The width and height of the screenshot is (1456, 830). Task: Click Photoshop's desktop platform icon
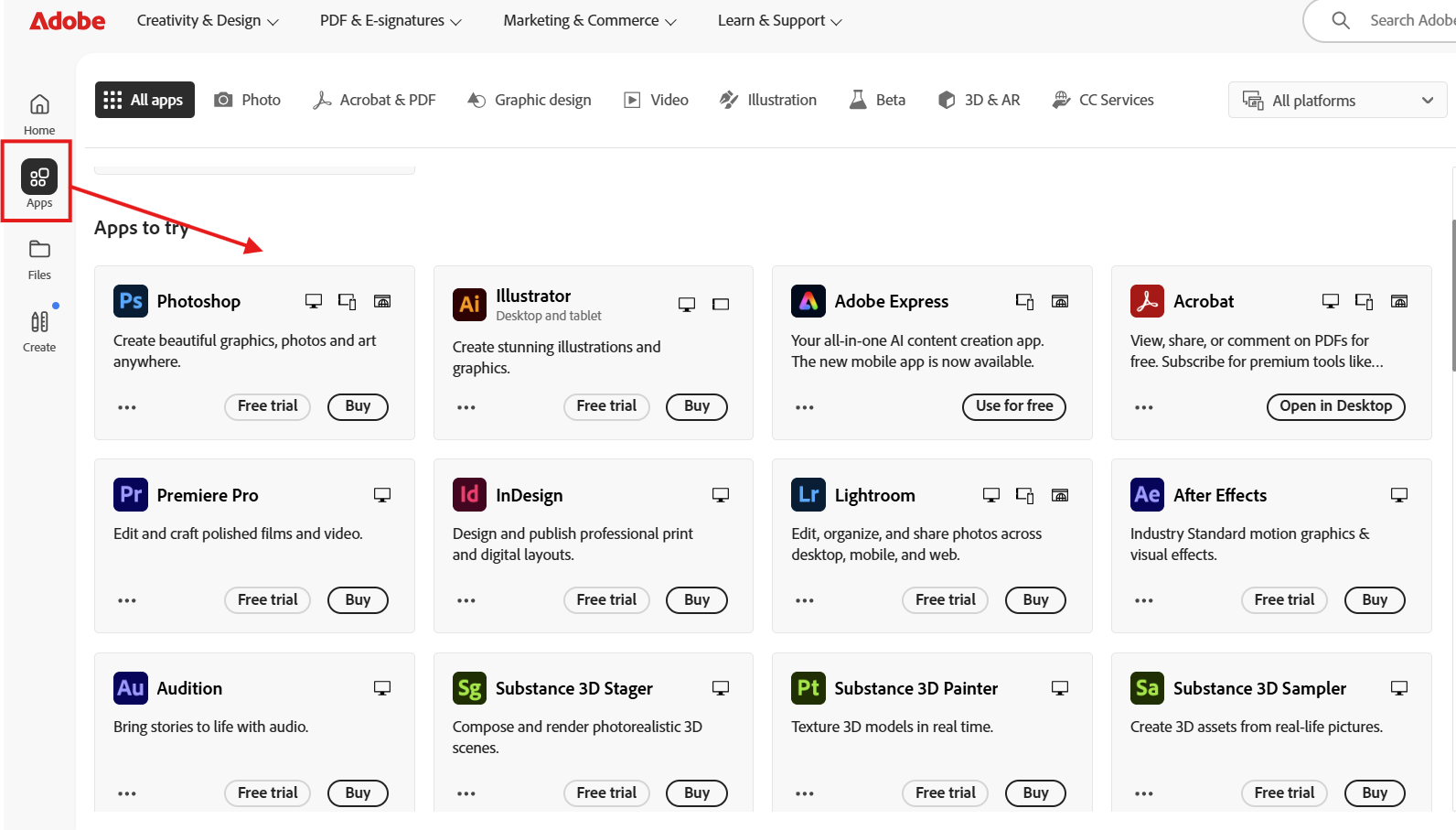tap(314, 301)
